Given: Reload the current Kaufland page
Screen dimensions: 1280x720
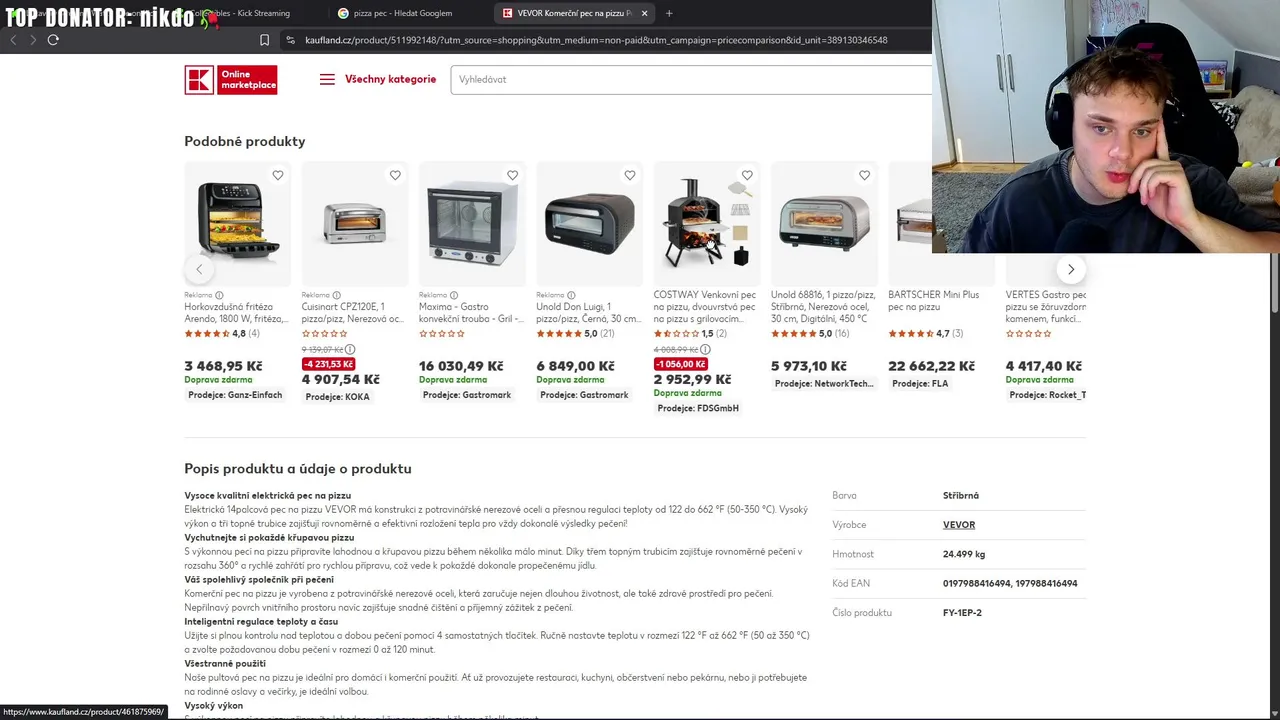Looking at the screenshot, I should coord(53,40).
